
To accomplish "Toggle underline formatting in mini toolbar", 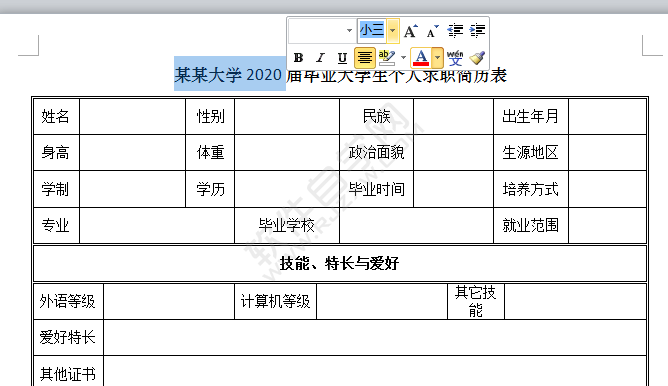I will pyautogui.click(x=342, y=58).
